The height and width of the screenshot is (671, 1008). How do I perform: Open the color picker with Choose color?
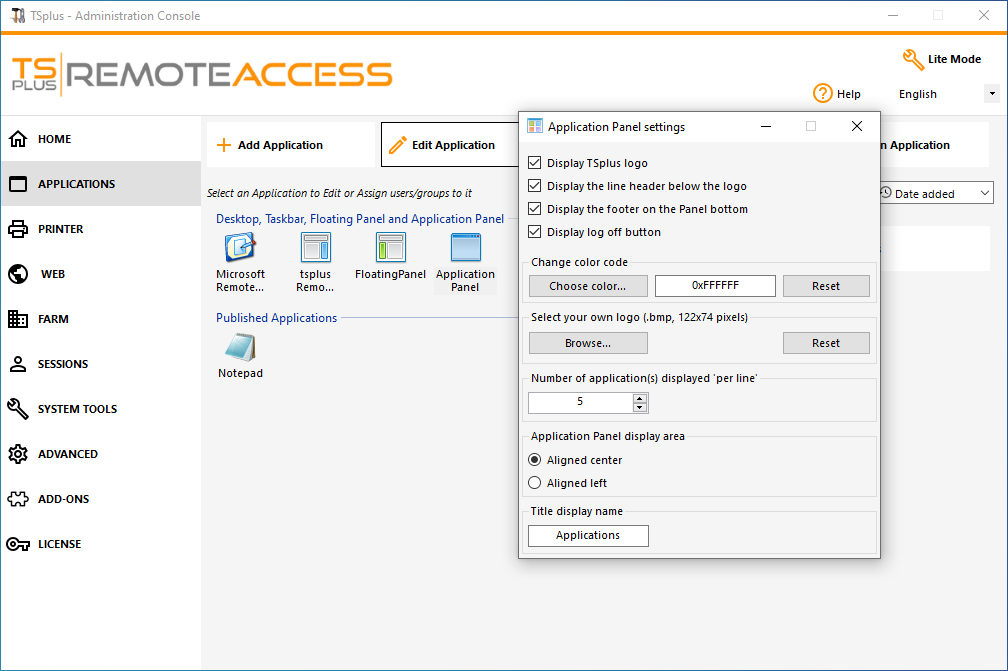[x=587, y=285]
